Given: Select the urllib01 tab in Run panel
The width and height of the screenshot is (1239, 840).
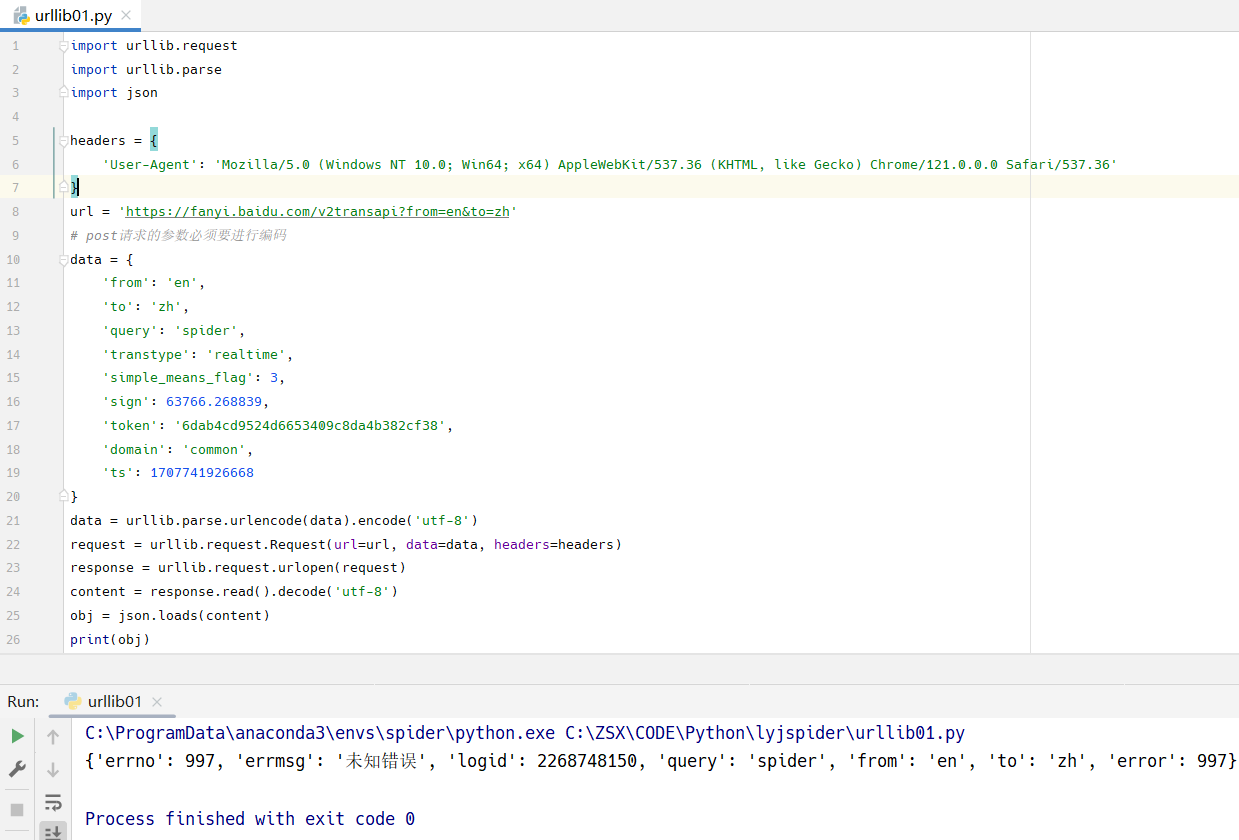Looking at the screenshot, I should click(x=114, y=701).
